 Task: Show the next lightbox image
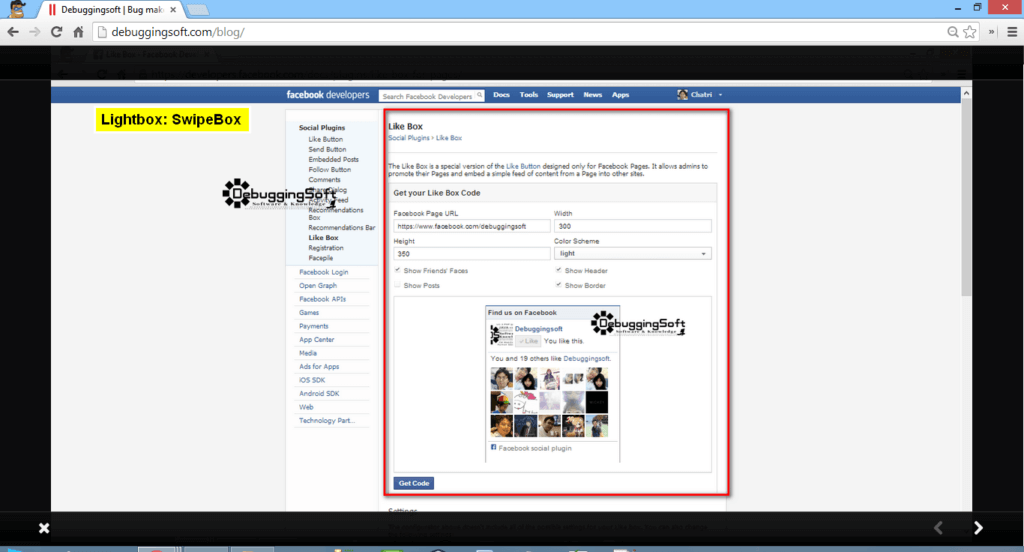click(x=978, y=528)
